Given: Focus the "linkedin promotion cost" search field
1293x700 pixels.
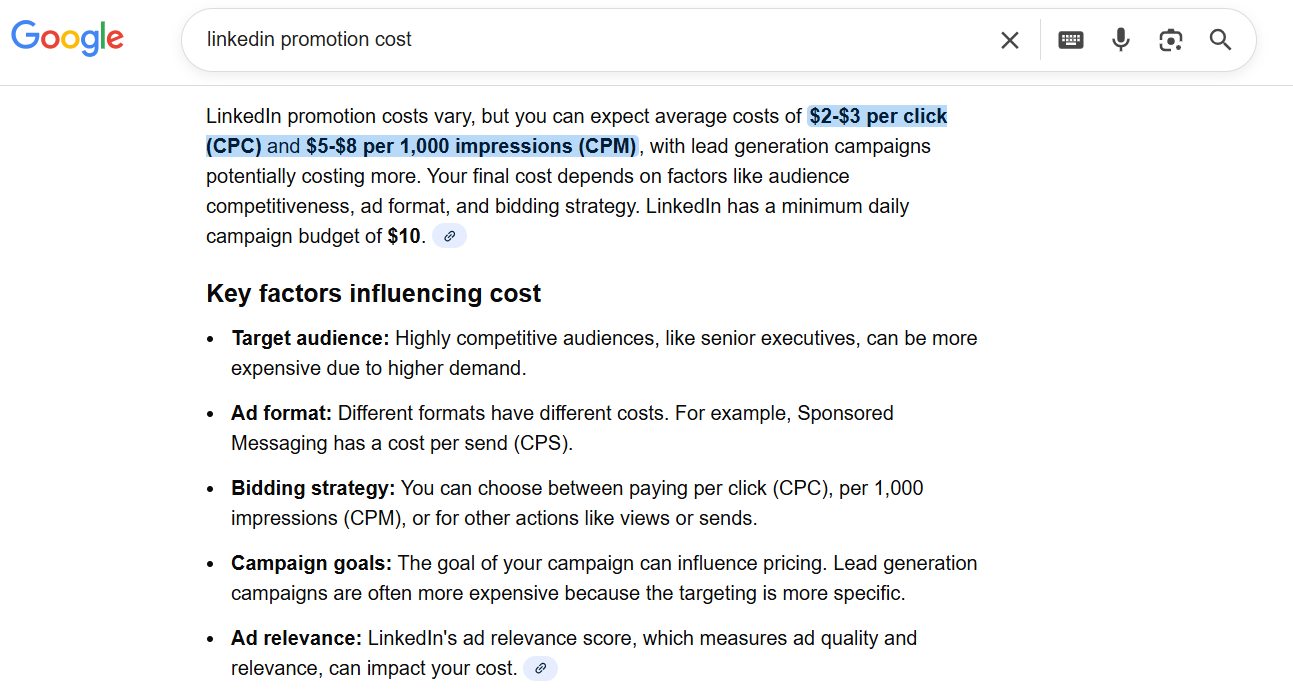Looking at the screenshot, I should click(590, 40).
